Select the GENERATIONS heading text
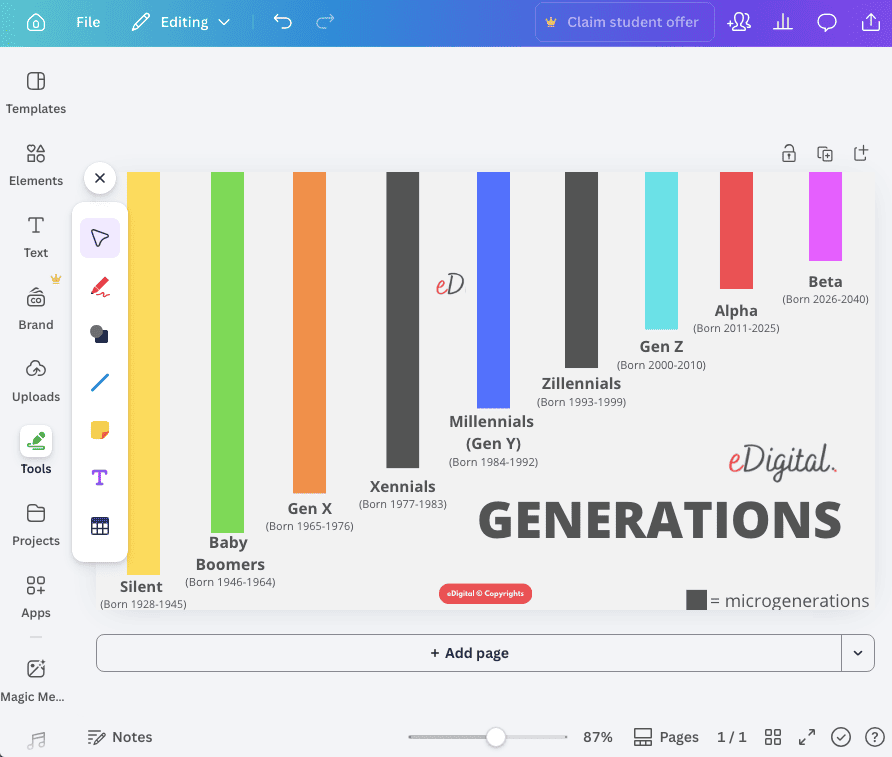The image size is (892, 757). click(x=660, y=520)
